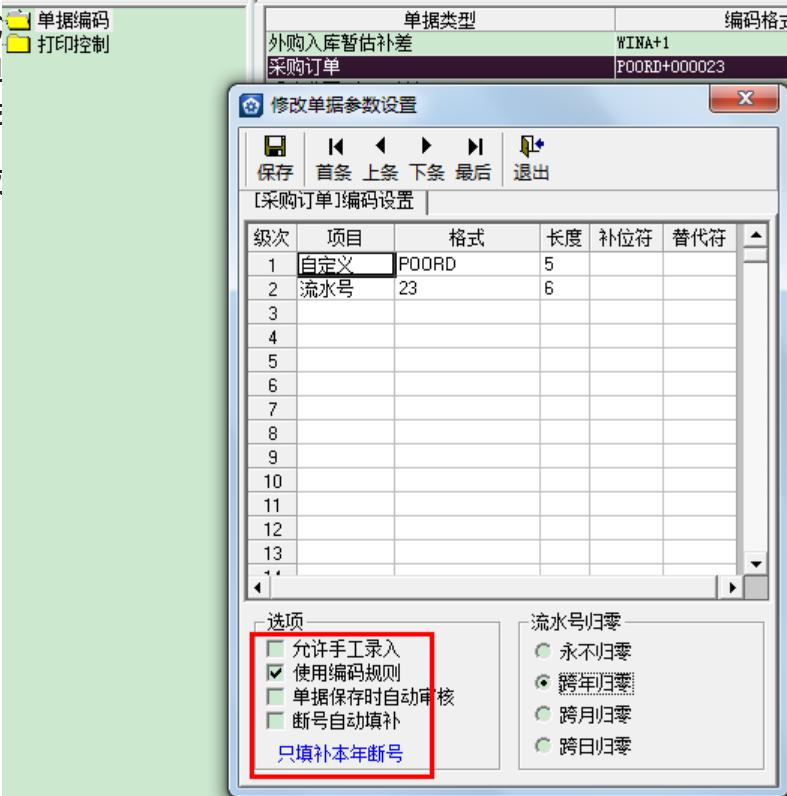Click the dialog title bar app icon

[x=251, y=106]
